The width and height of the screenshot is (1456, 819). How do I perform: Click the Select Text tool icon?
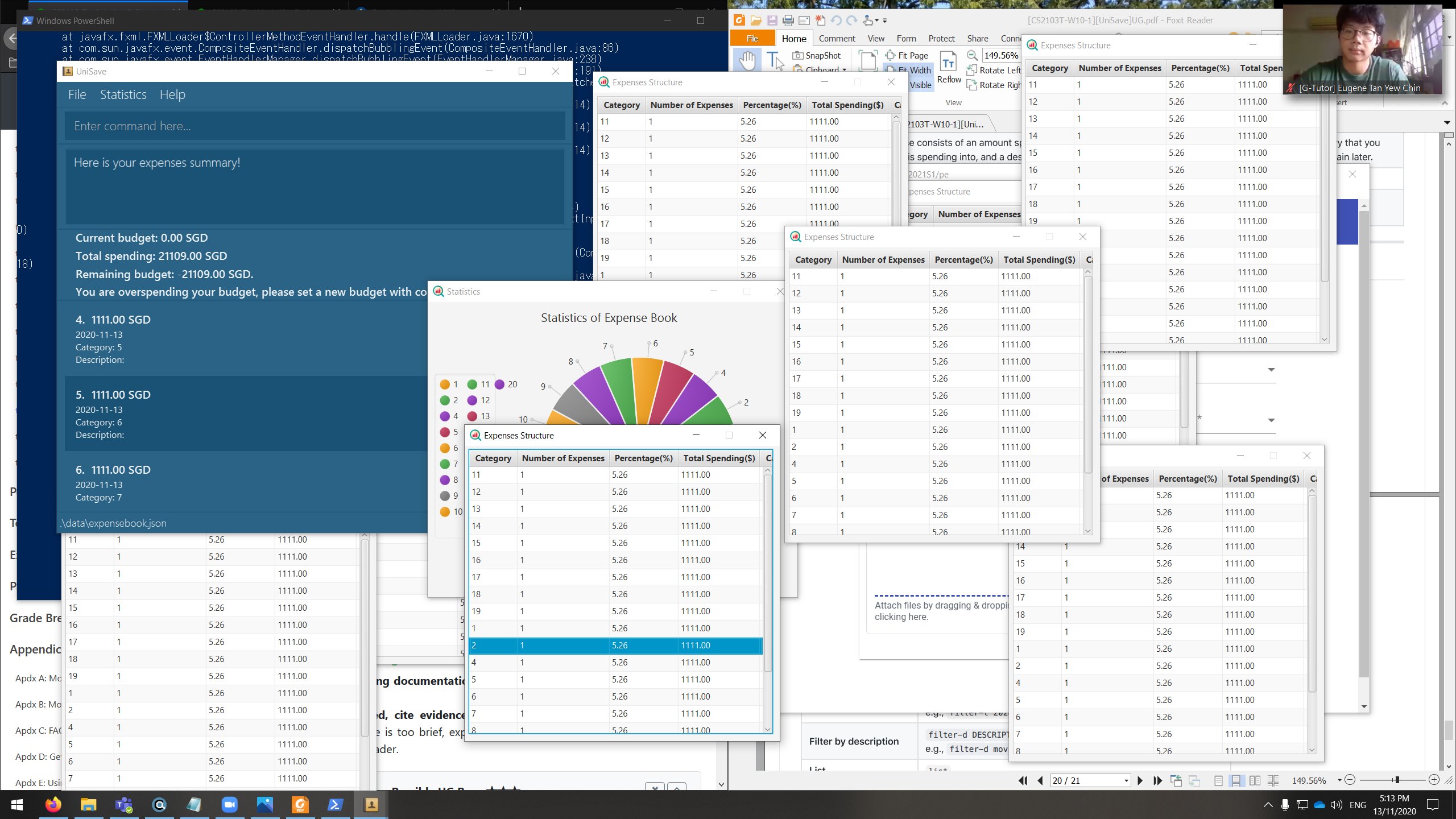point(774,60)
